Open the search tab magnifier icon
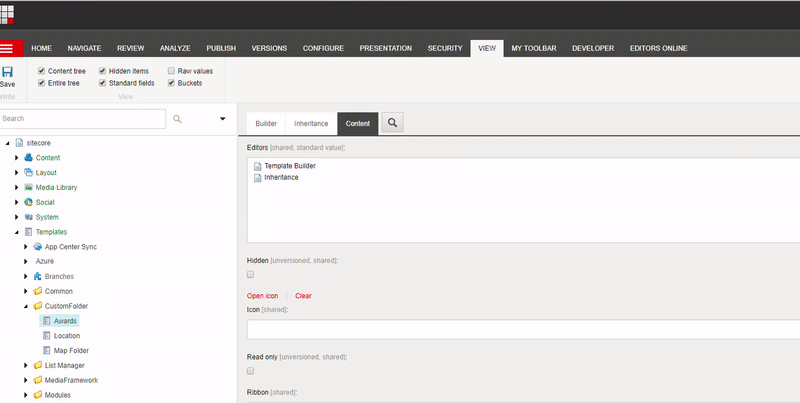This screenshot has height=403, width=800. click(x=393, y=123)
